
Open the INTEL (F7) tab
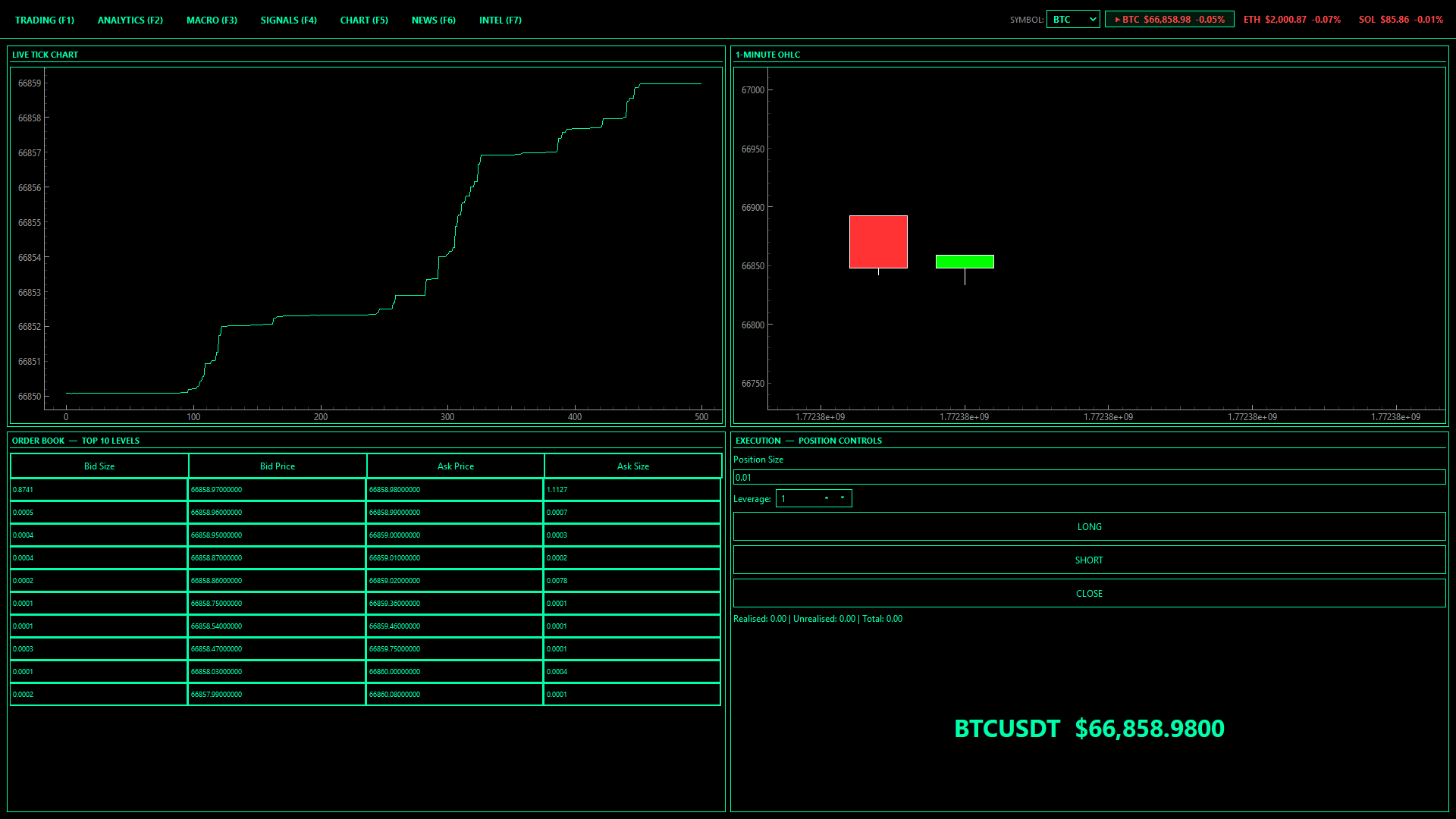(500, 20)
